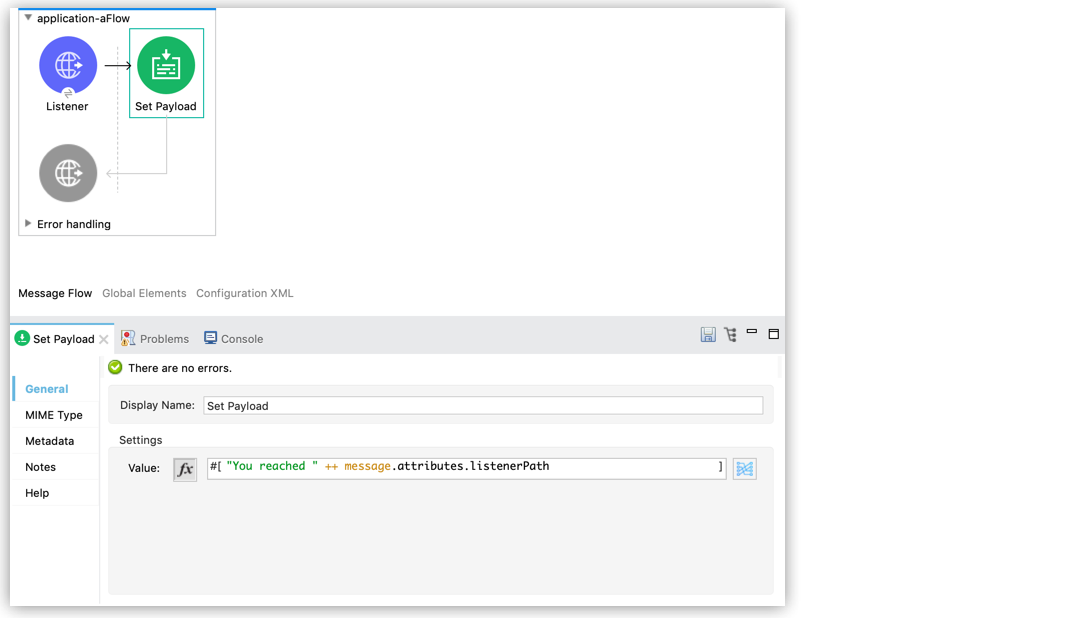The width and height of the screenshot is (1081, 618).
Task: Close the Set Payload properties tab
Action: [x=104, y=338]
